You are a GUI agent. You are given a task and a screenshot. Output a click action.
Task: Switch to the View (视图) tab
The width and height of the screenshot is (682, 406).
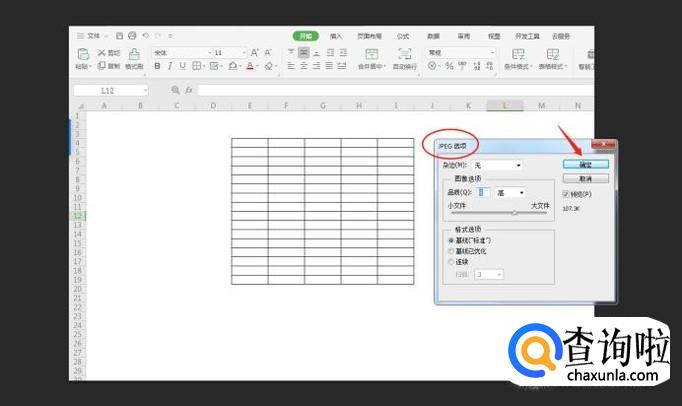point(494,36)
